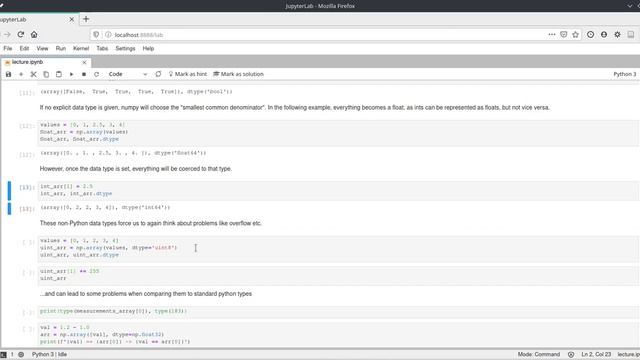Open the View menu
This screenshot has height=360, width=640.
tap(42, 48)
